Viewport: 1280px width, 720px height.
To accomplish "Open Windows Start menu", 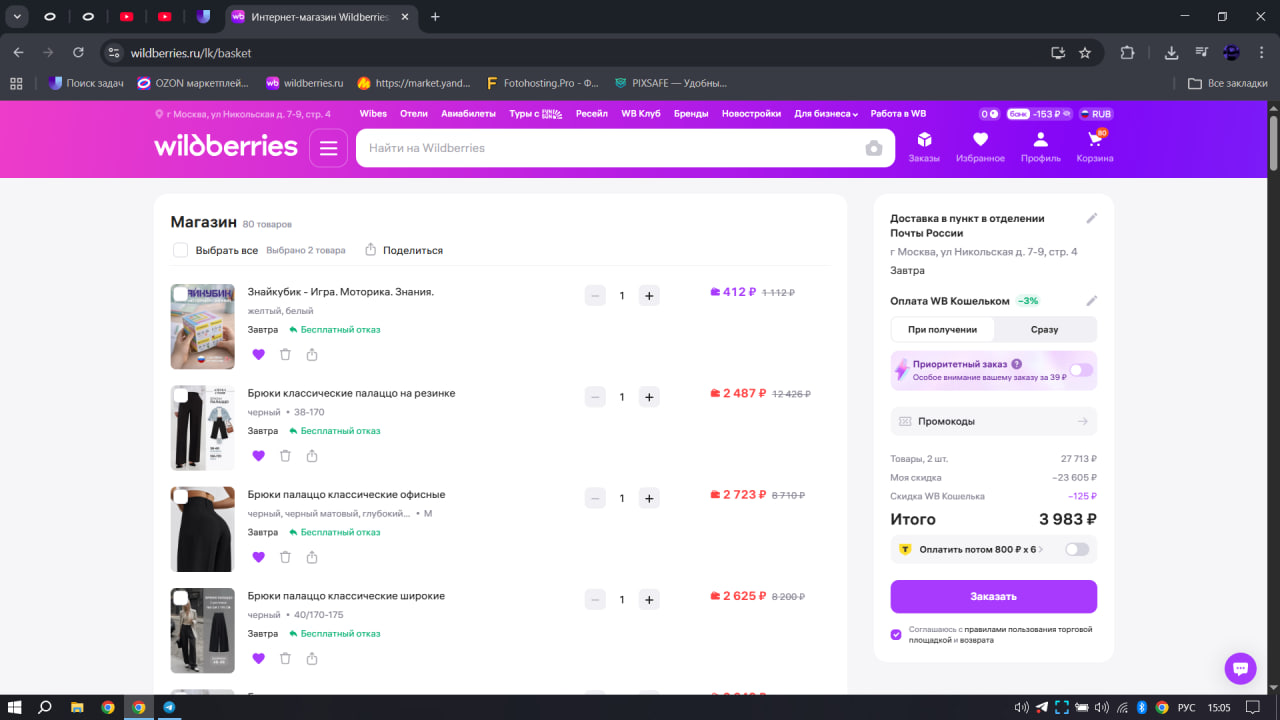I will pos(15,707).
